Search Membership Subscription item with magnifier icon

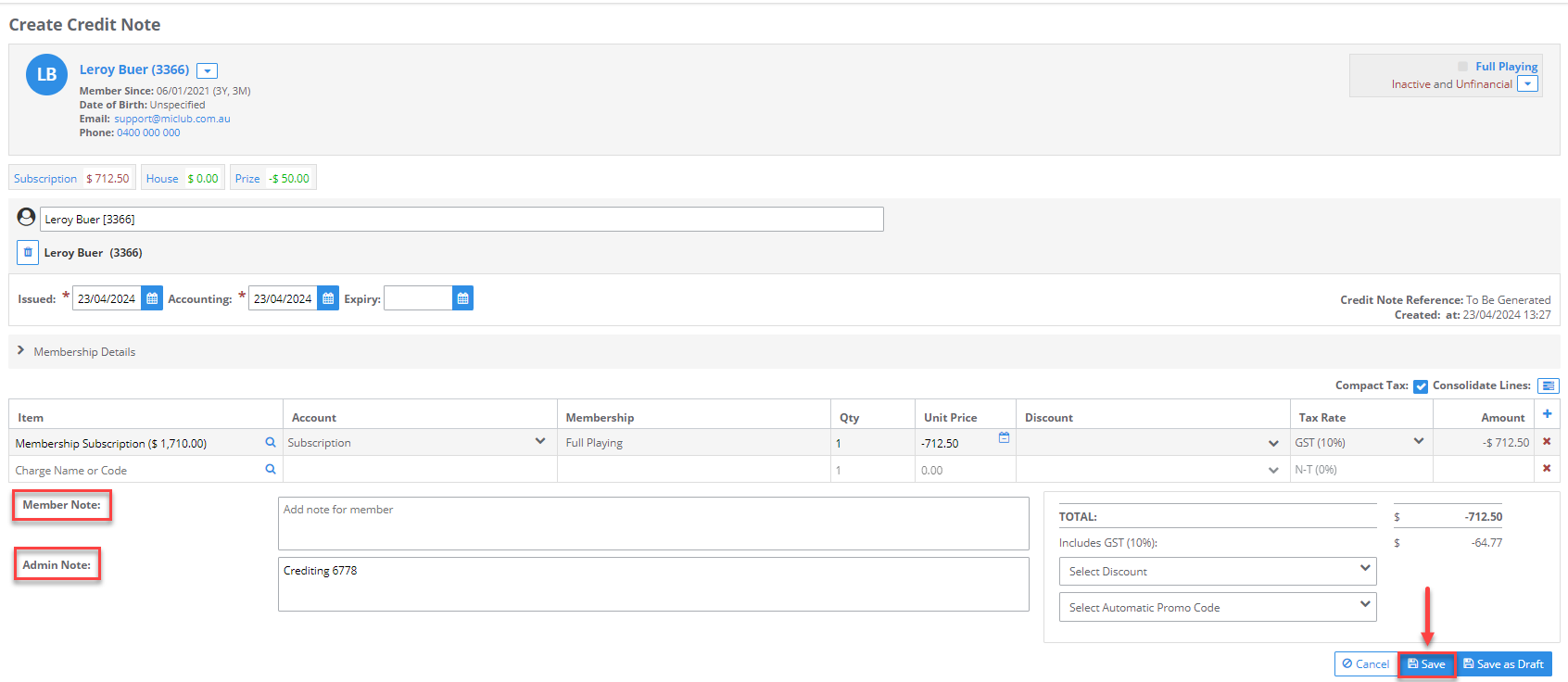271,442
